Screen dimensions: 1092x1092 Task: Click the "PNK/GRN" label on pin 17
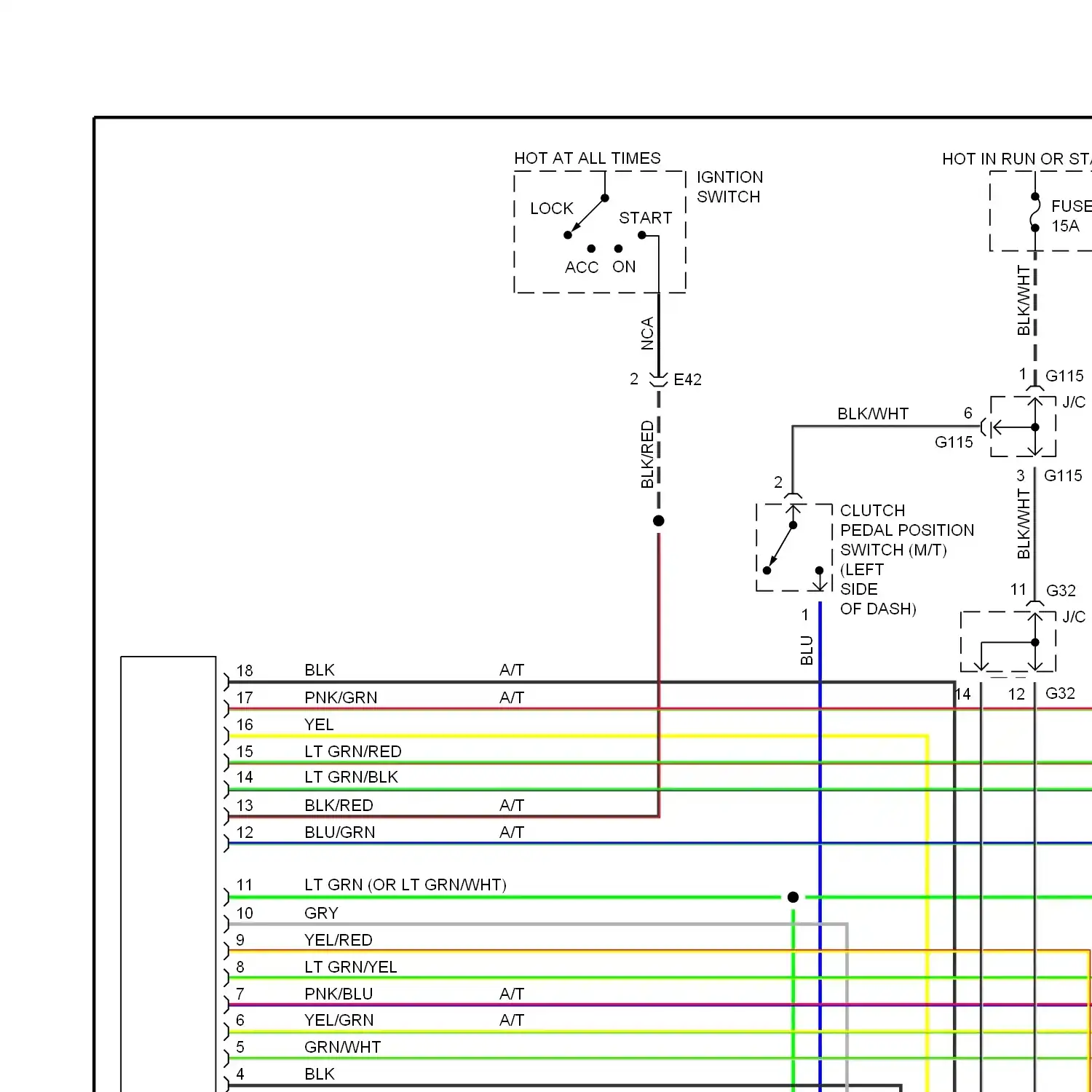coord(341,697)
